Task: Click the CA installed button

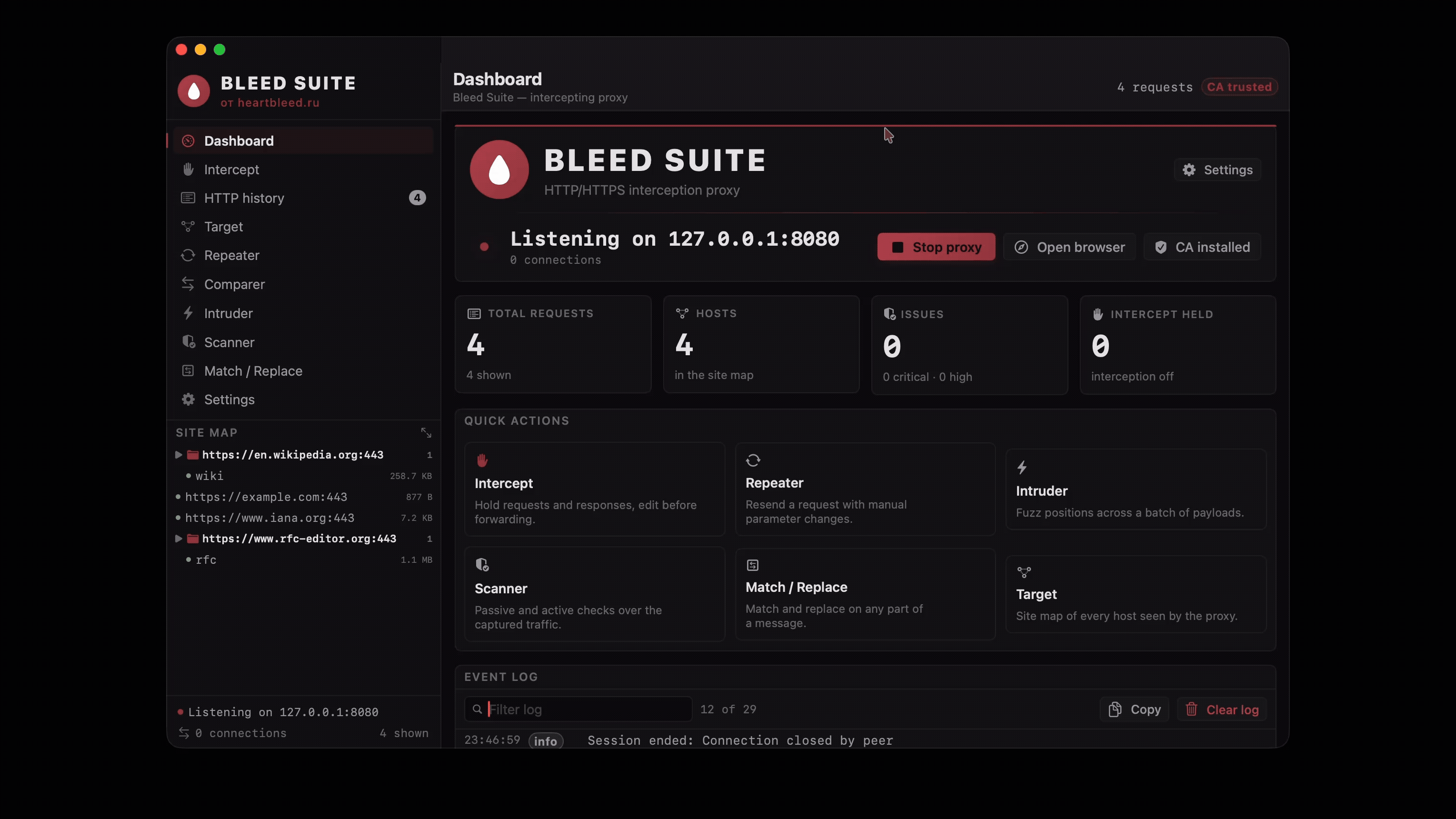Action: click(1202, 247)
